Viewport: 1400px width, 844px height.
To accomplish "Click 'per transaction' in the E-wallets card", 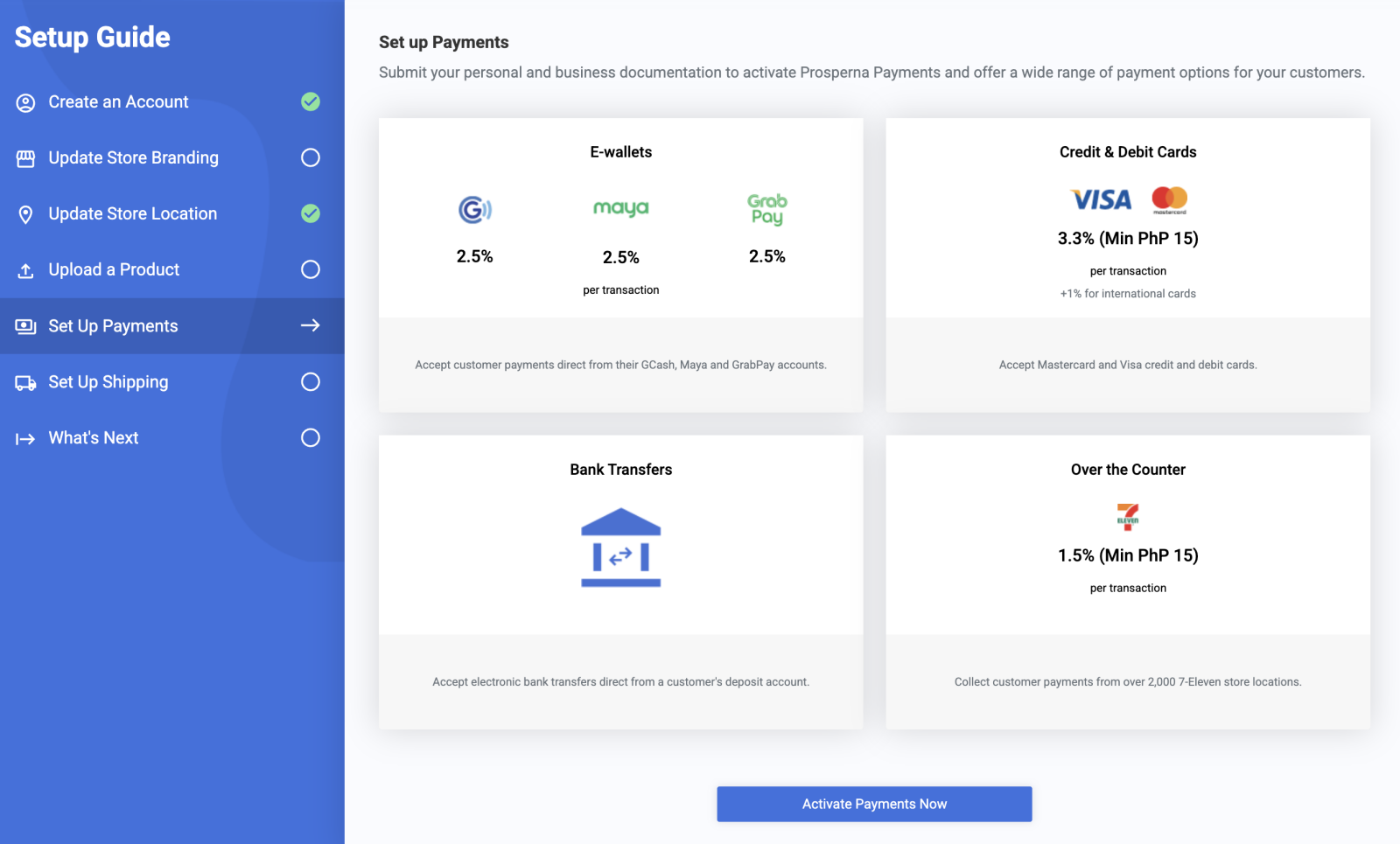I will click(x=621, y=290).
